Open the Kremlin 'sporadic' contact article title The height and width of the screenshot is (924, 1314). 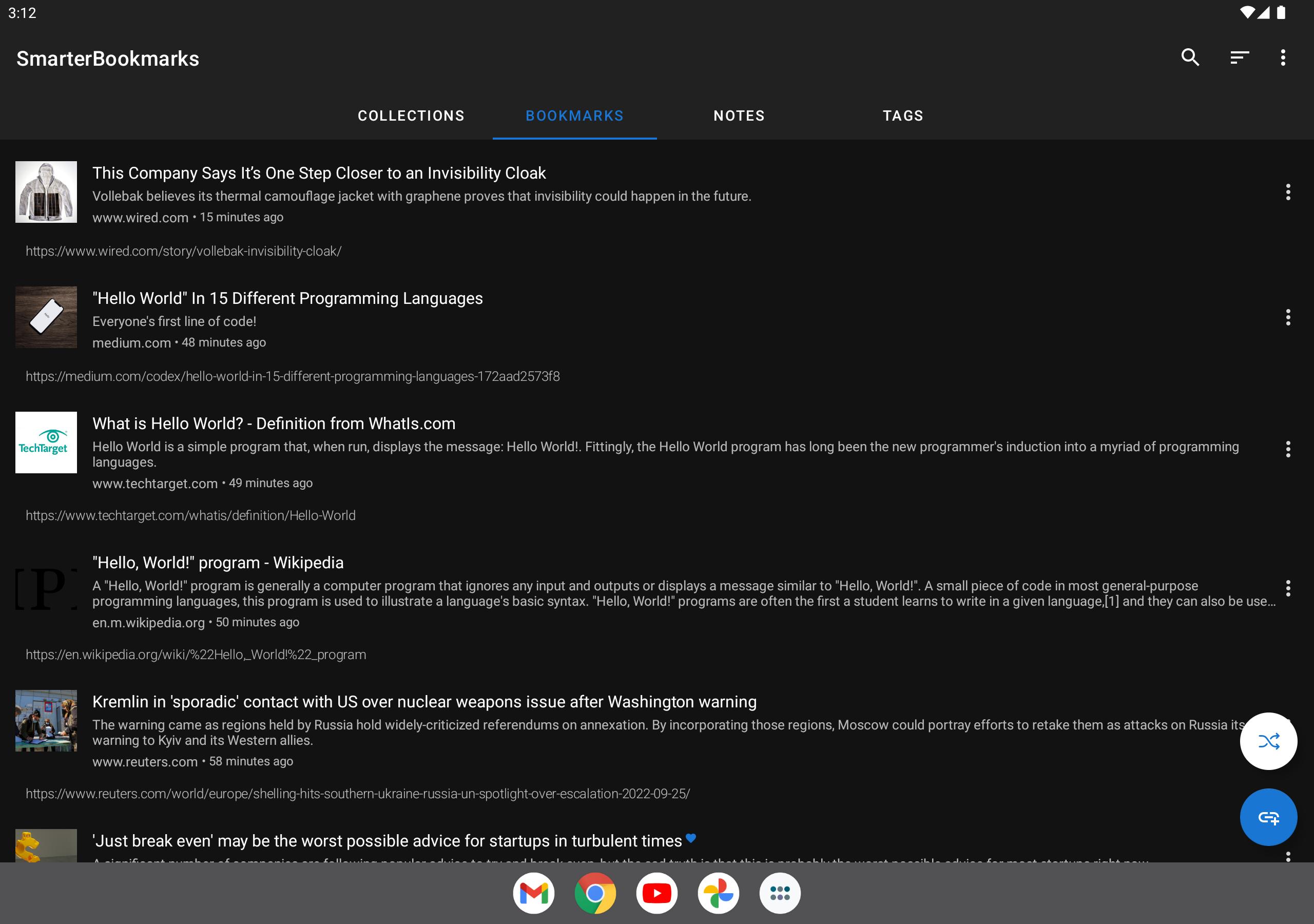click(x=424, y=702)
